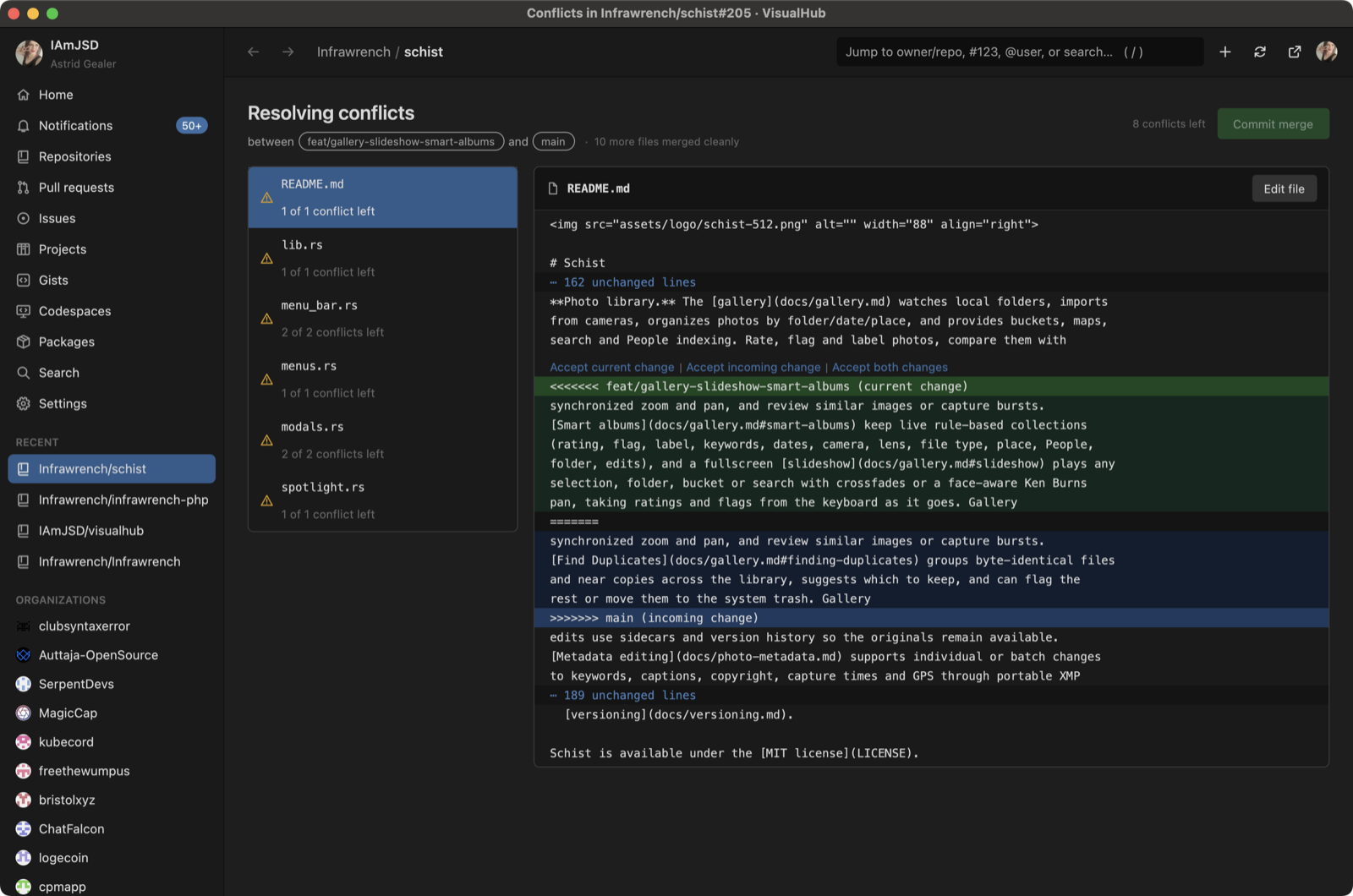
Task: Click the warning icon beside spotlight.rs
Action: (x=266, y=500)
